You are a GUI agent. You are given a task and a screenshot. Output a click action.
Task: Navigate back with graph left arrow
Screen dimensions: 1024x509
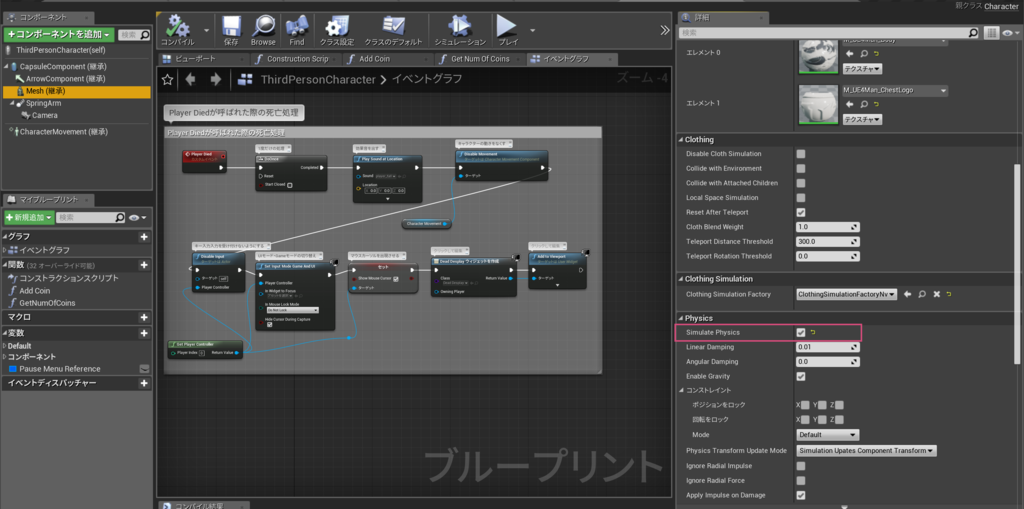pos(191,79)
